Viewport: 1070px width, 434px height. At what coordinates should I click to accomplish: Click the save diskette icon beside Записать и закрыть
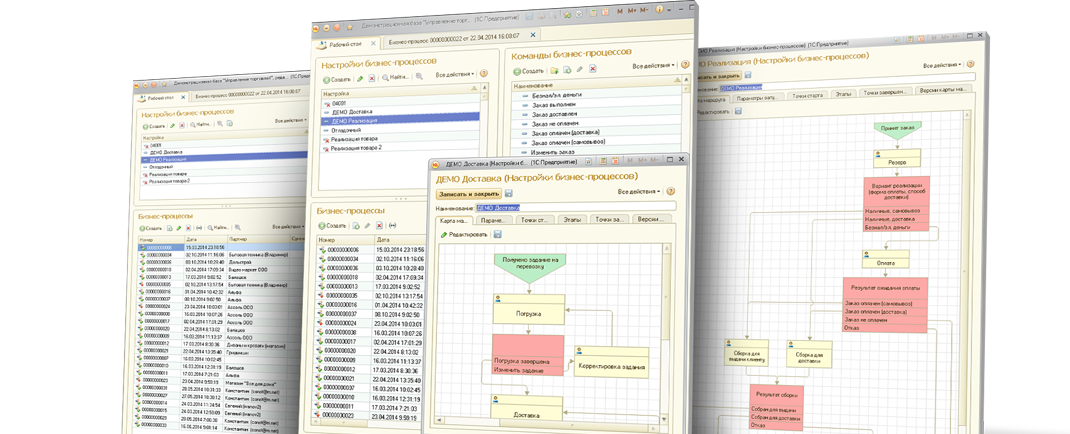(x=509, y=192)
